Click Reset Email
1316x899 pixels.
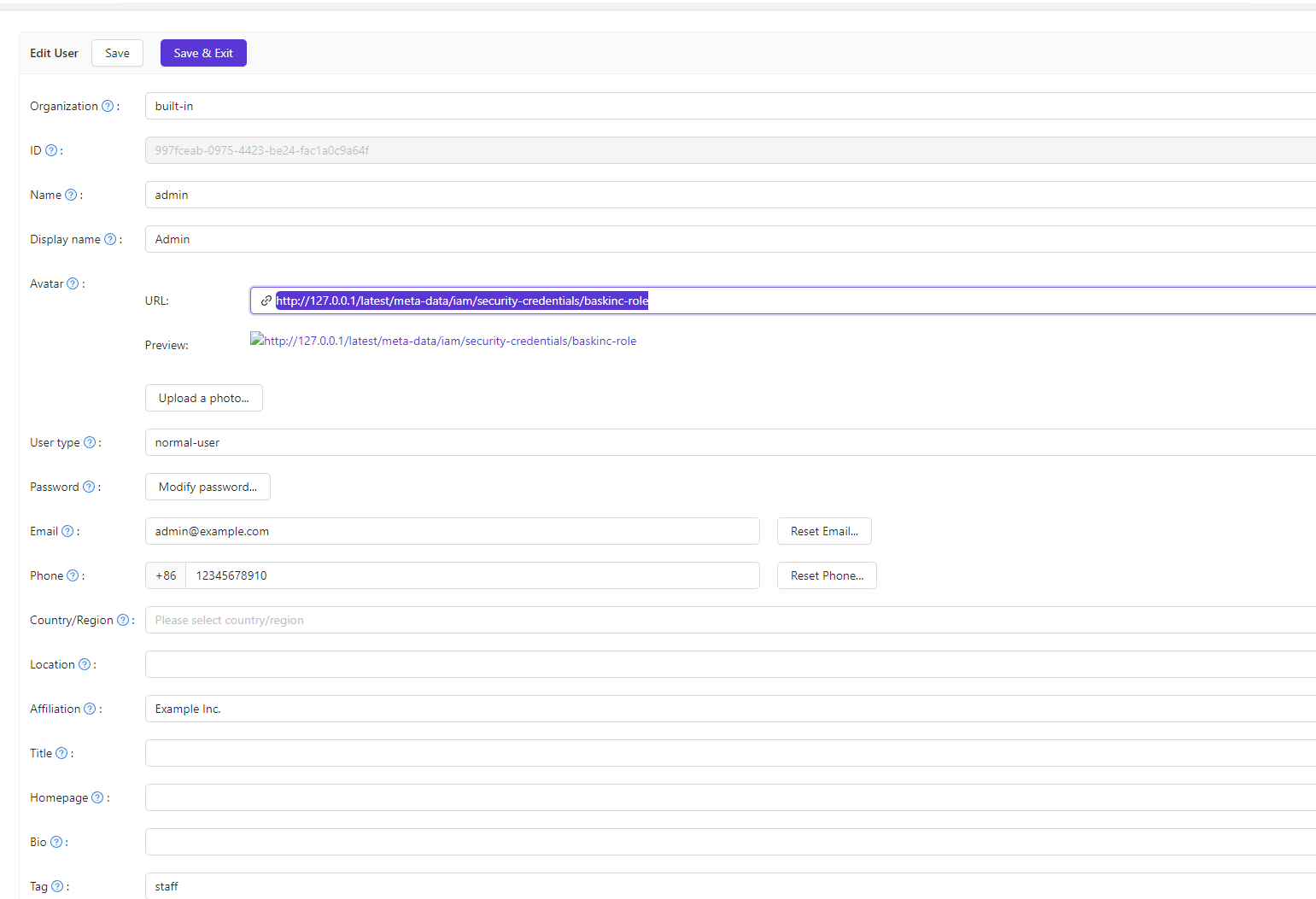[823, 530]
